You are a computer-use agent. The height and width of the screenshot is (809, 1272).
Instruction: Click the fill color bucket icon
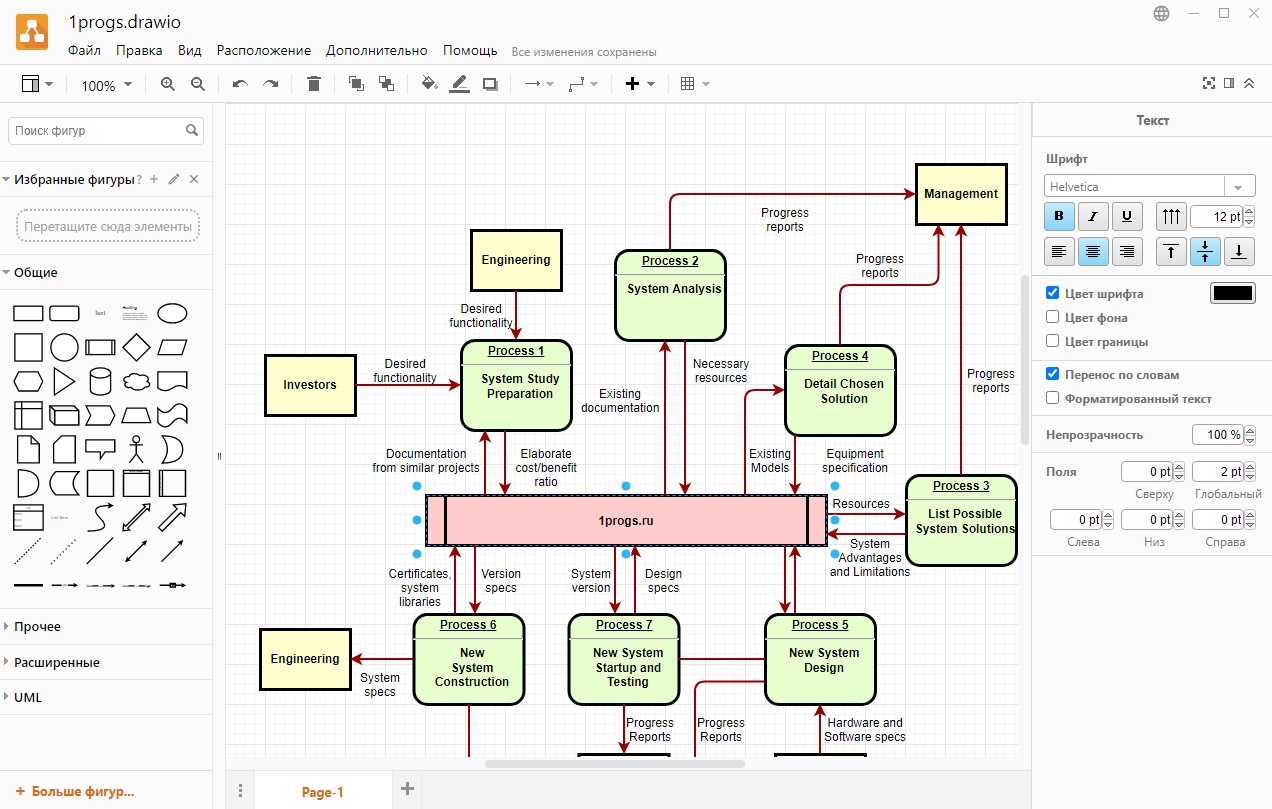429,85
